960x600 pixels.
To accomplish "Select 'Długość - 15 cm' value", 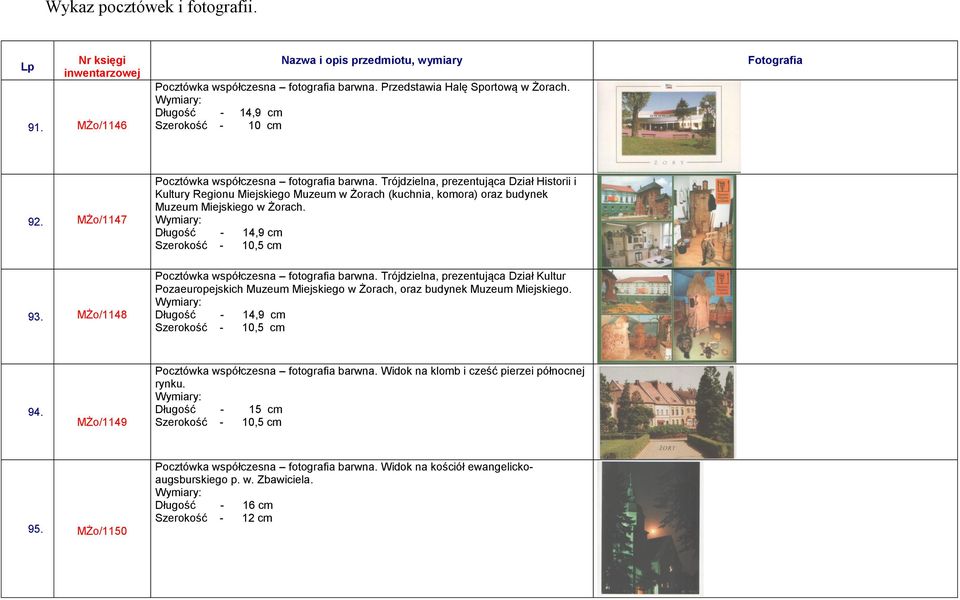I will 219,410.
